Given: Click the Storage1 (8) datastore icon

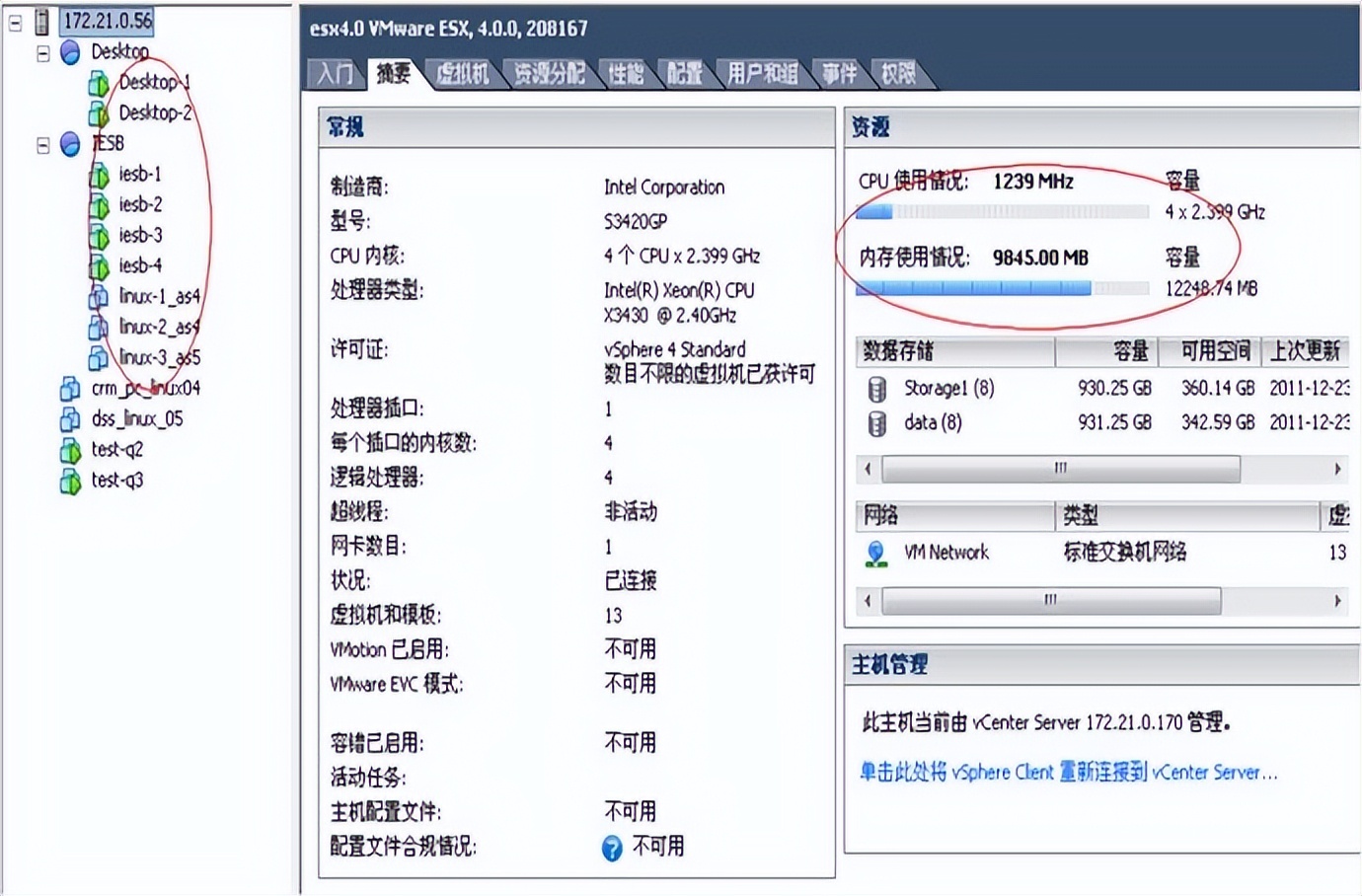Looking at the screenshot, I should pyautogui.click(x=876, y=389).
